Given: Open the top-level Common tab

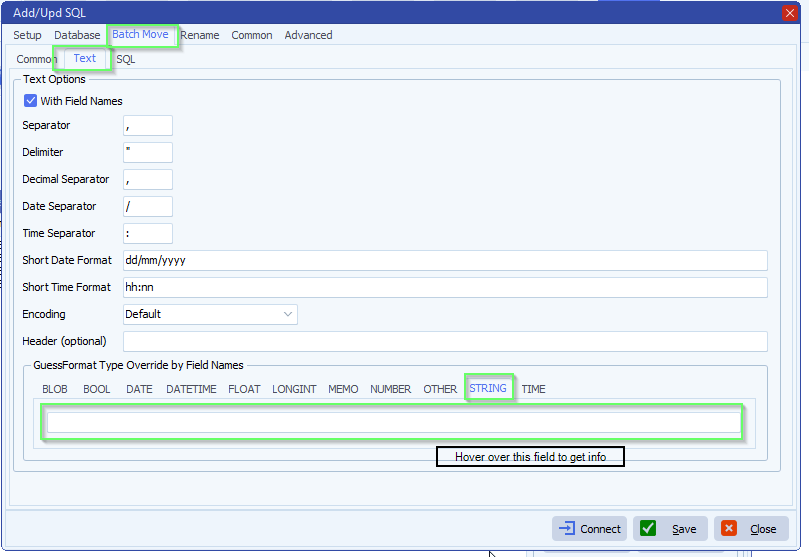Looking at the screenshot, I should click(252, 35).
